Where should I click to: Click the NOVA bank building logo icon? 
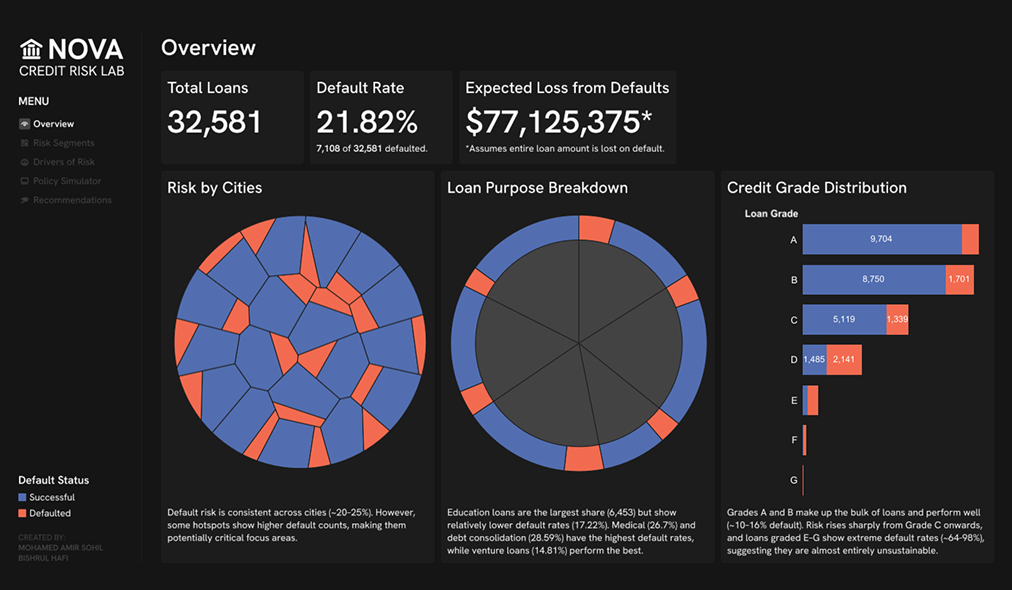tap(31, 50)
